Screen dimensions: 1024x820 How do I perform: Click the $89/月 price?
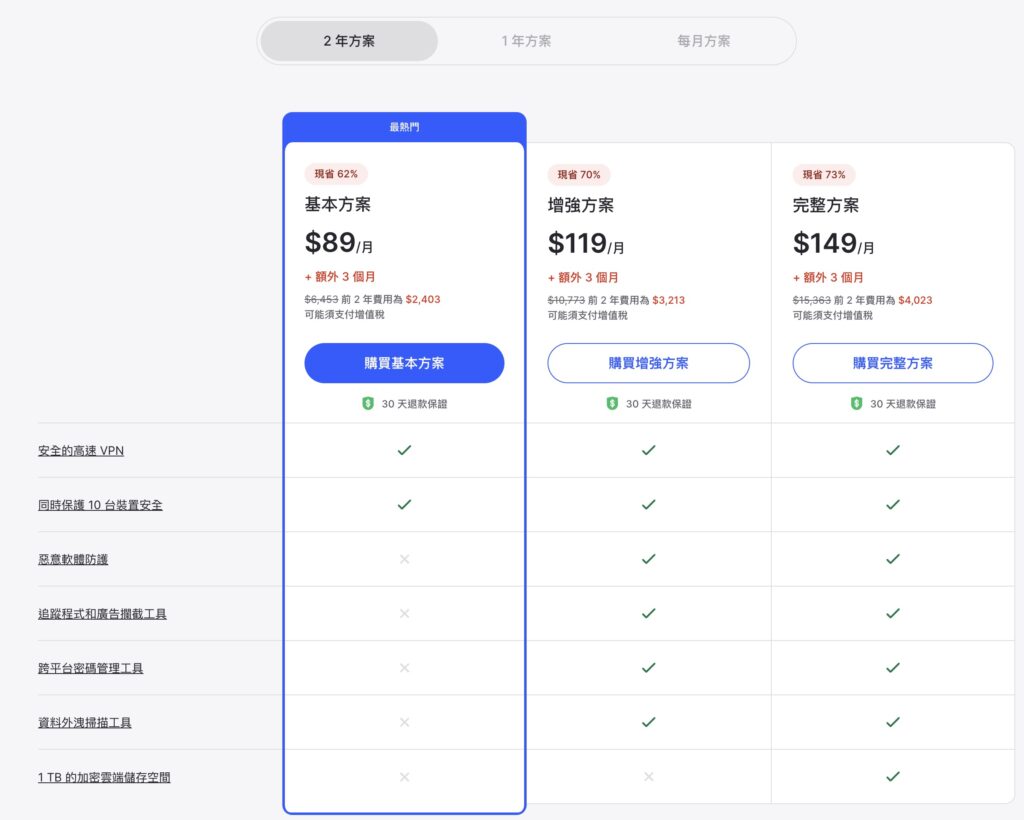click(x=339, y=243)
